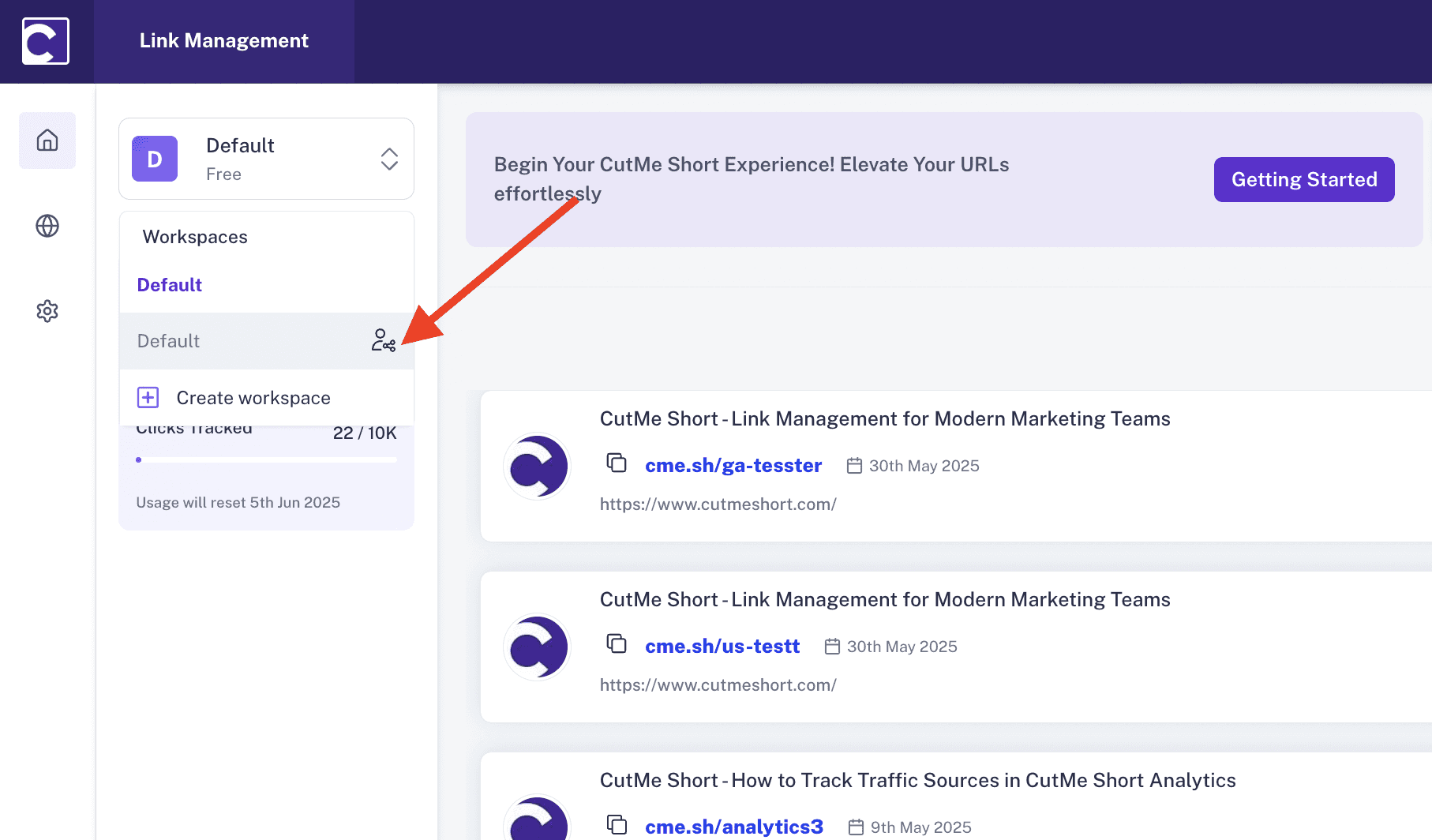This screenshot has width=1432, height=840.
Task: Open the Link Management tab
Action: point(224,41)
